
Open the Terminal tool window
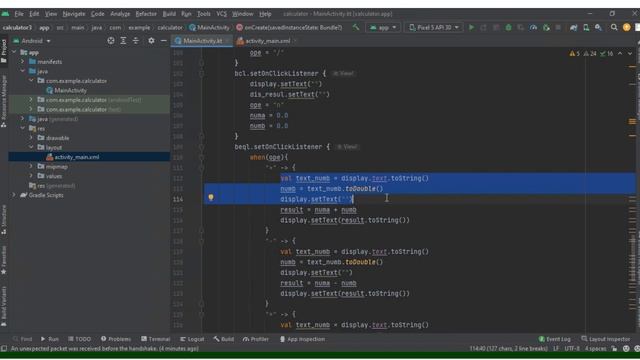(x=156, y=339)
